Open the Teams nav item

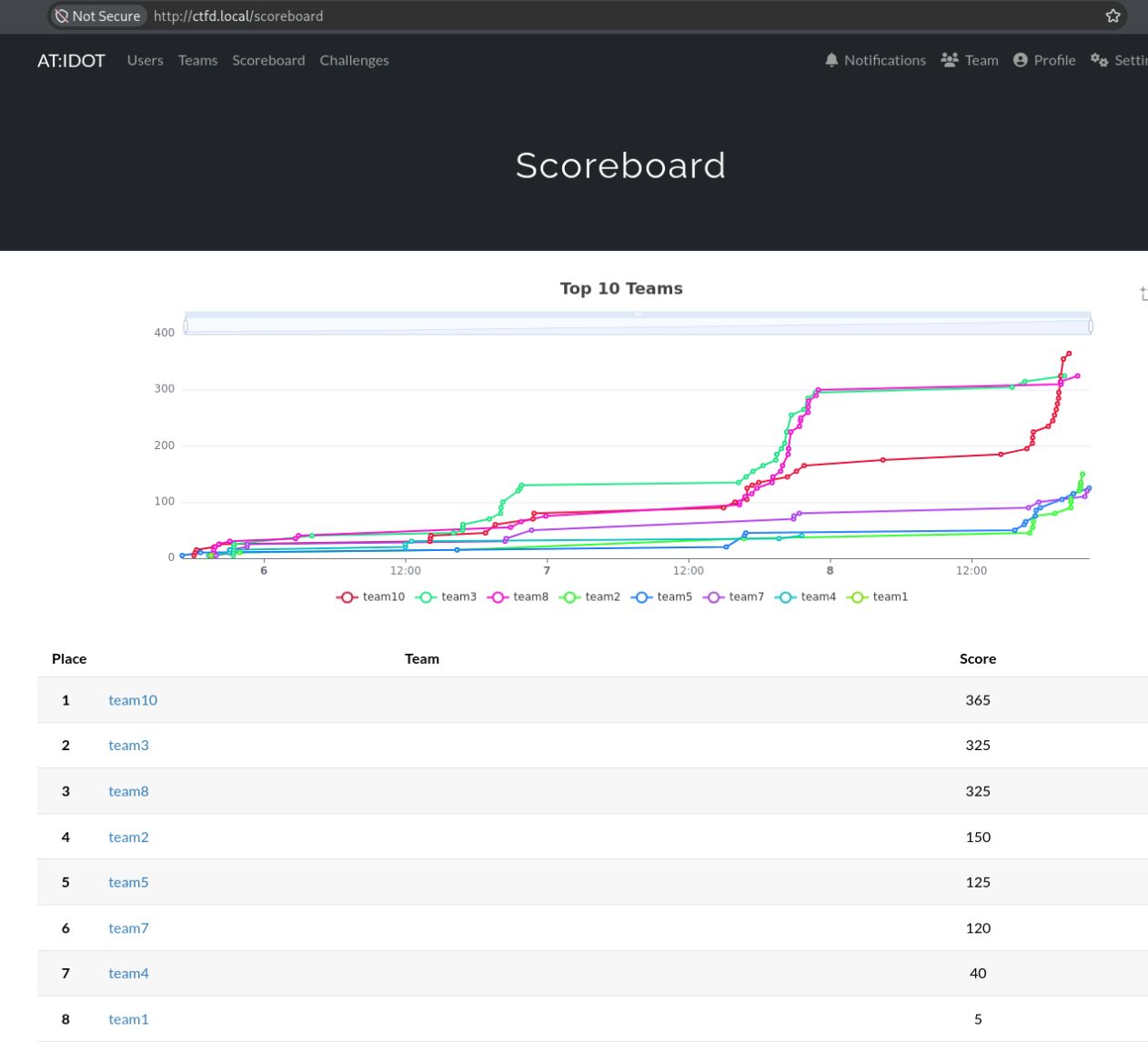click(197, 60)
